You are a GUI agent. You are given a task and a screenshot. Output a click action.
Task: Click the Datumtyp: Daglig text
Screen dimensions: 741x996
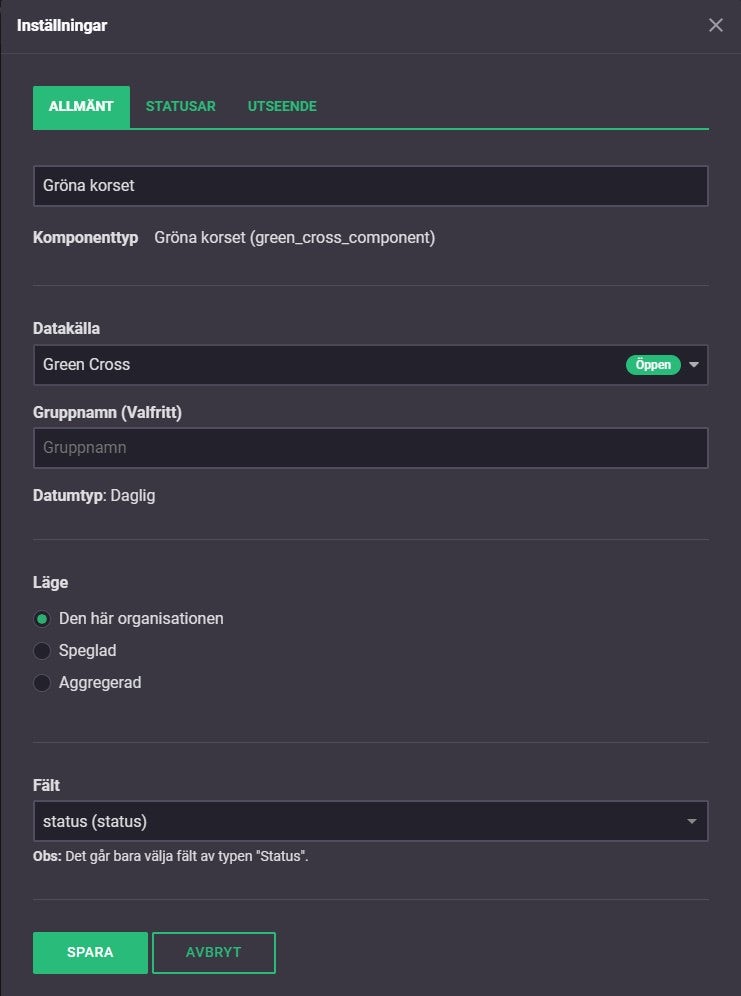coord(94,495)
